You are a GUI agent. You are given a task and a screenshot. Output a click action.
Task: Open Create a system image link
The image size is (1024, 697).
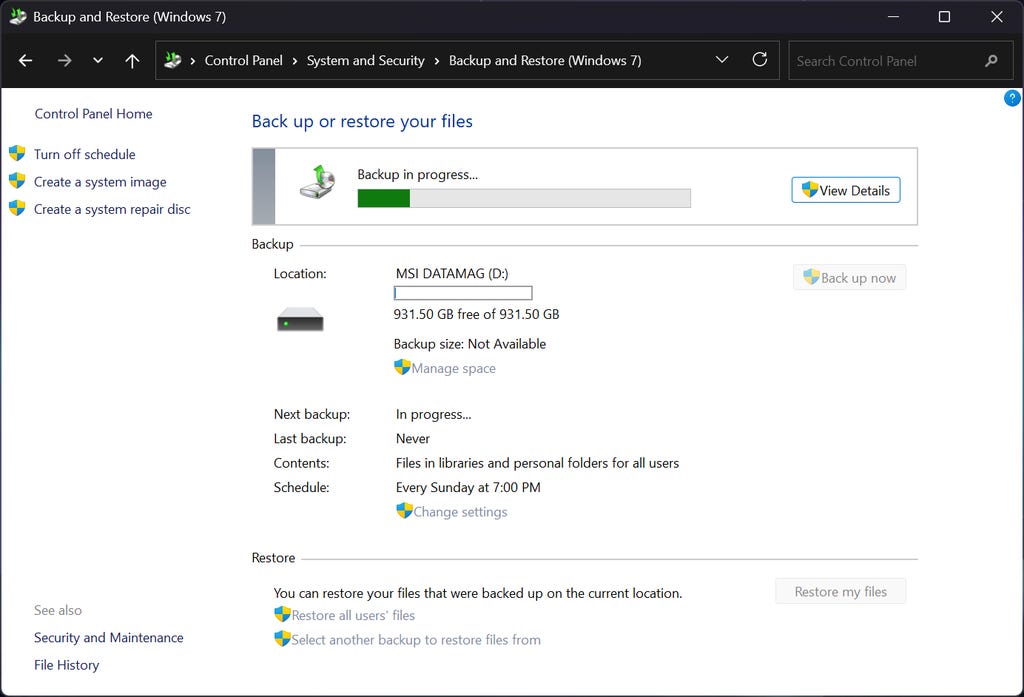point(100,182)
